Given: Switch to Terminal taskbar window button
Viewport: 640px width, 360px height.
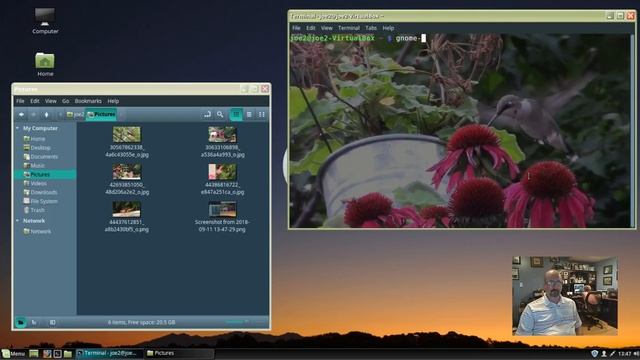Looking at the screenshot, I should point(109,353).
